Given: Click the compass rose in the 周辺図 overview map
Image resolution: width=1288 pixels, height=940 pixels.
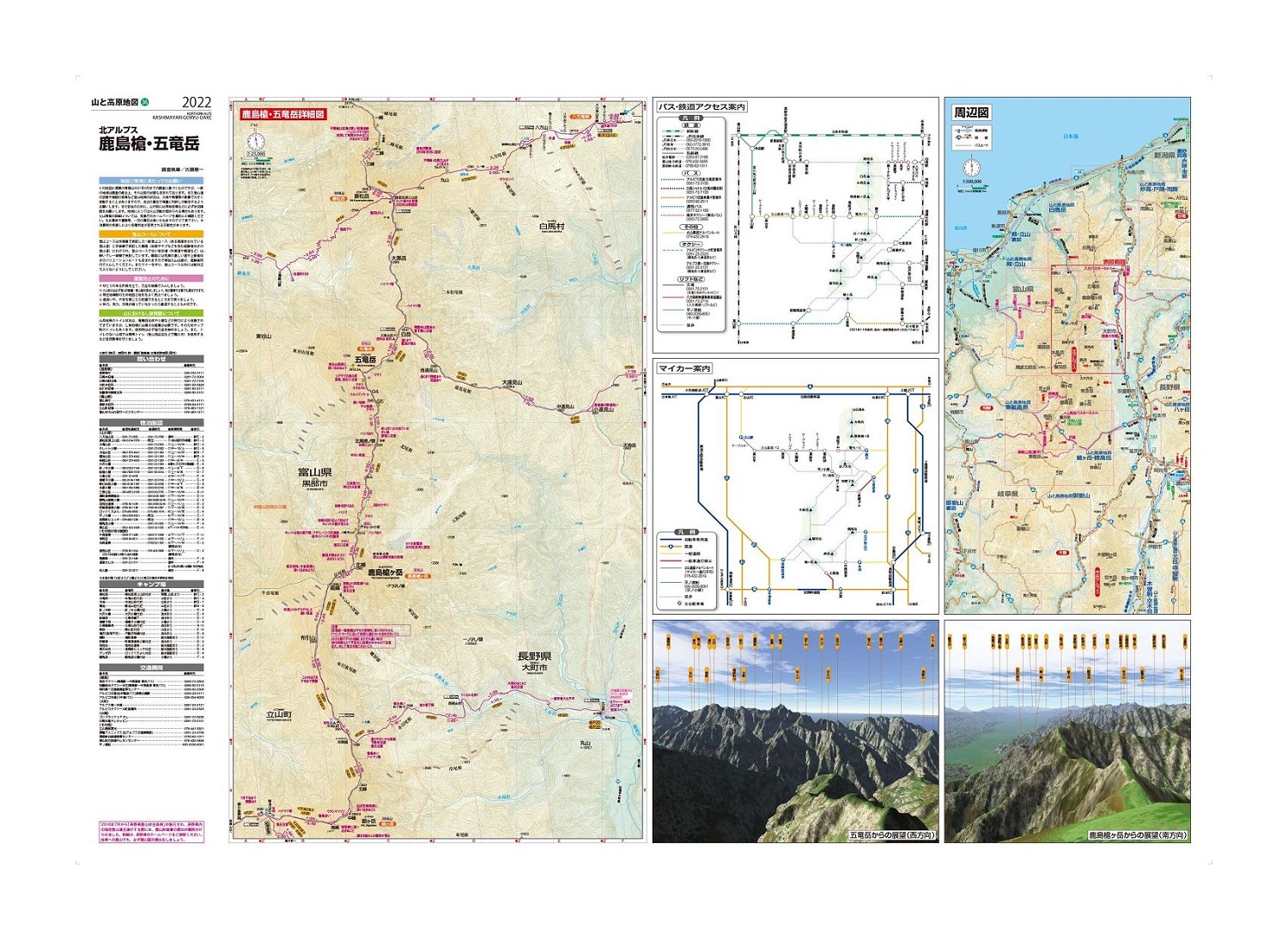Looking at the screenshot, I should pos(971,166).
